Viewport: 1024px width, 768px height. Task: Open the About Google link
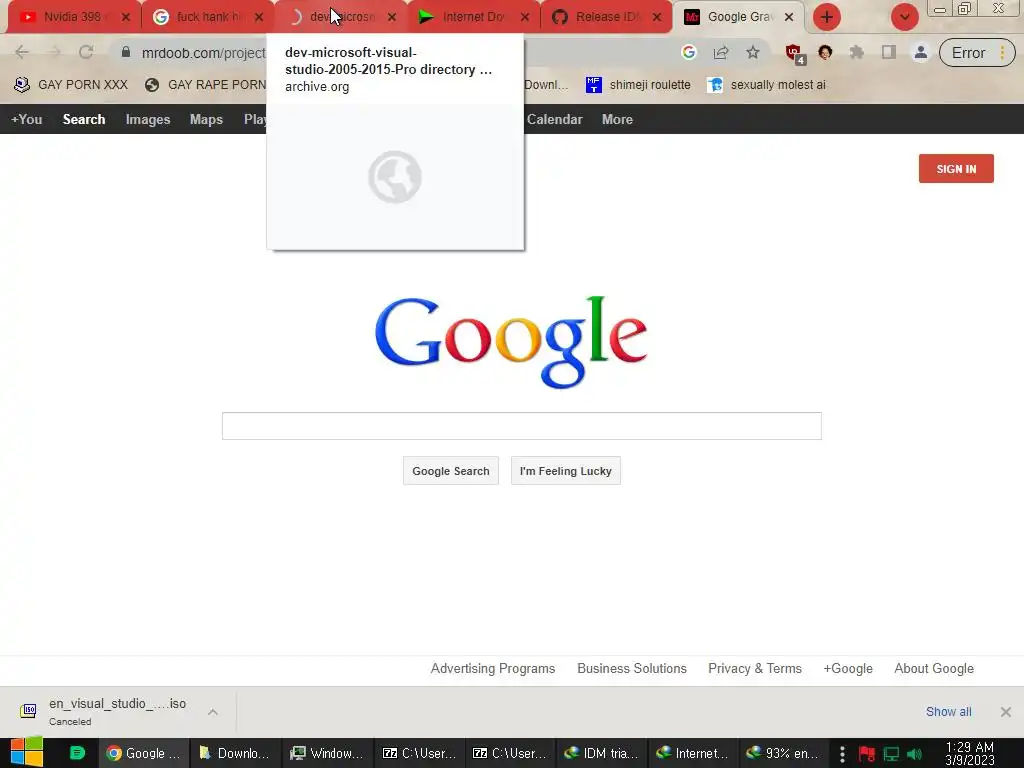(934, 669)
